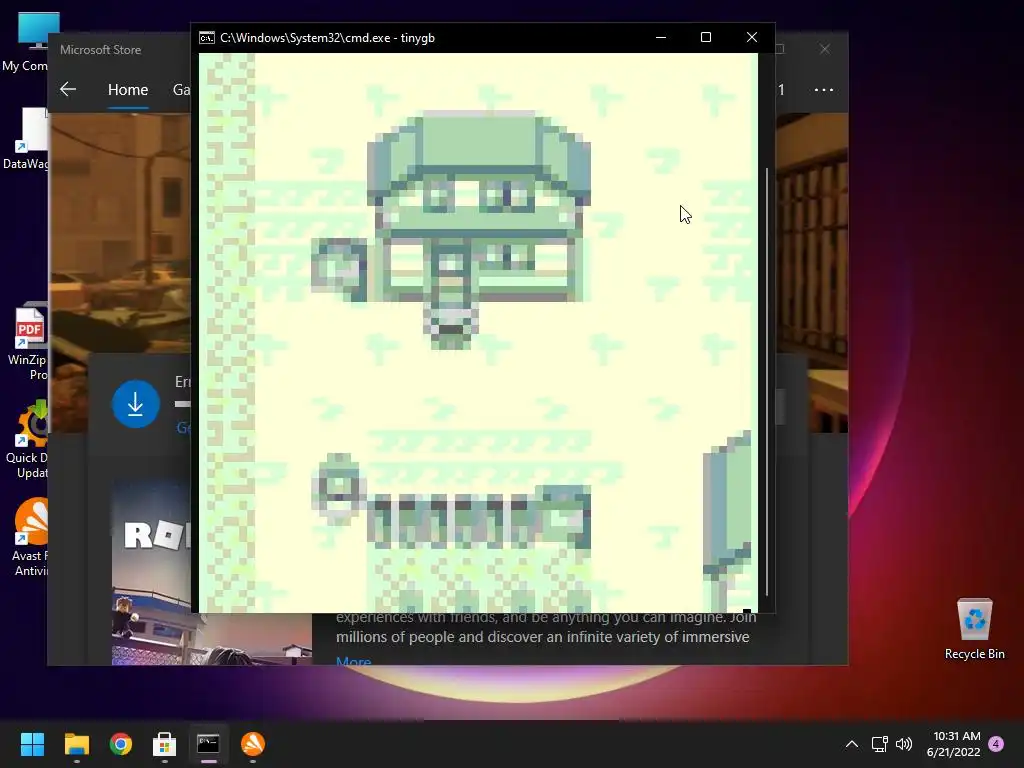Go back using Microsoft Store back arrow
1024x768 pixels.
68,89
